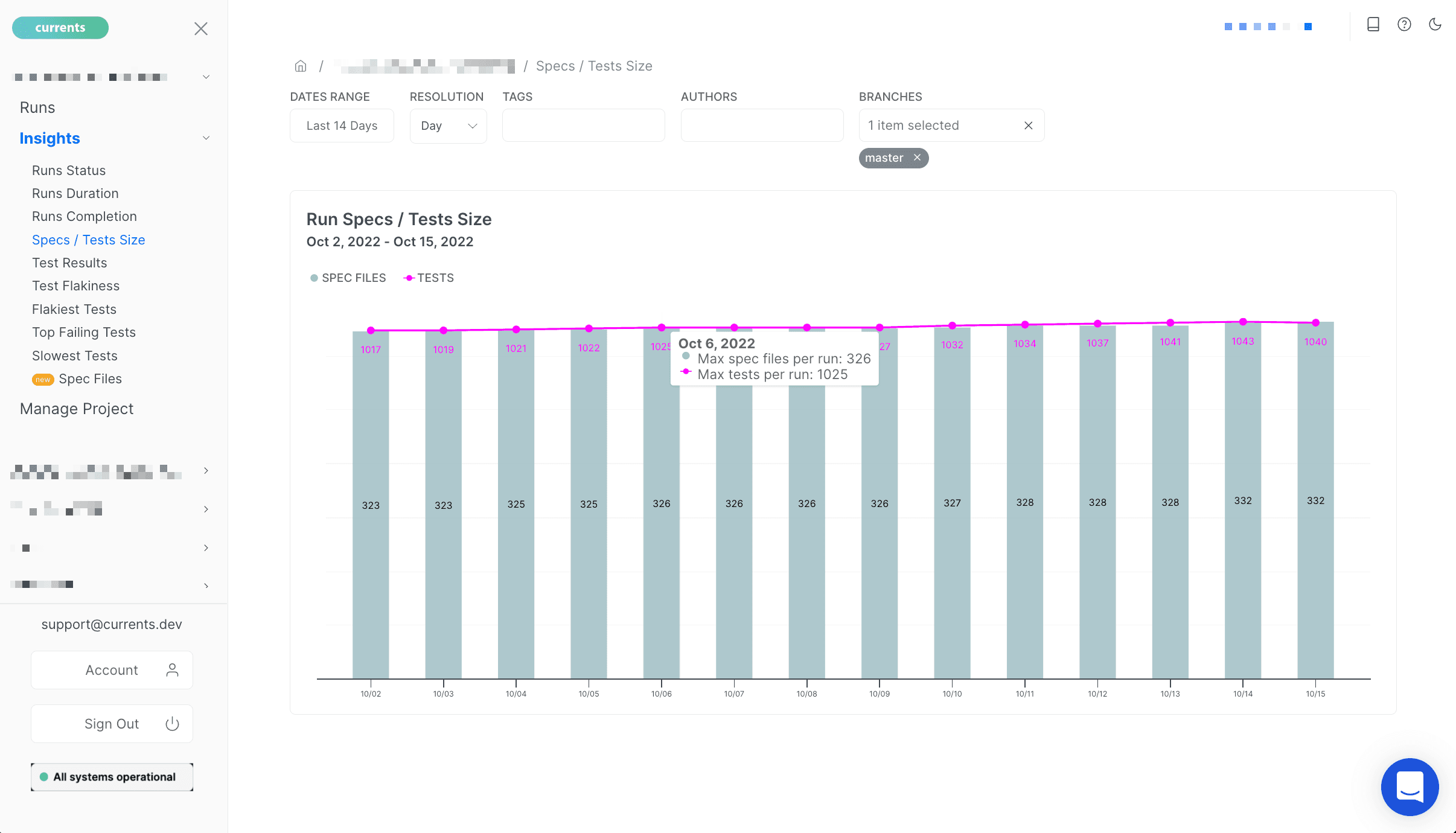Remove the master branch tag
Screen dimensions: 1456x833
(917, 158)
